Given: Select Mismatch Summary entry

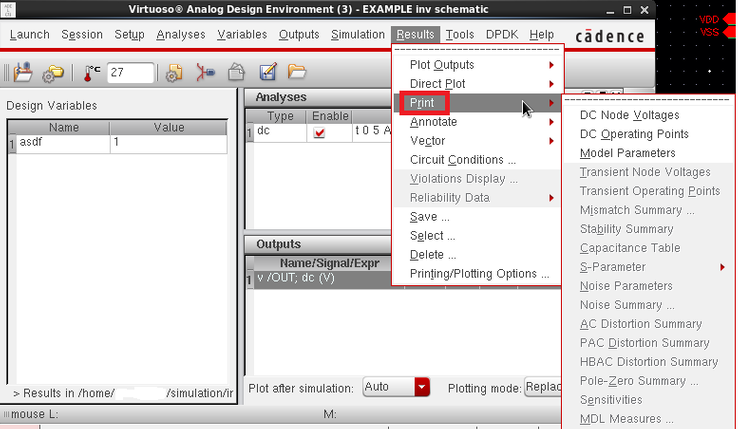Looking at the screenshot, I should [x=637, y=210].
